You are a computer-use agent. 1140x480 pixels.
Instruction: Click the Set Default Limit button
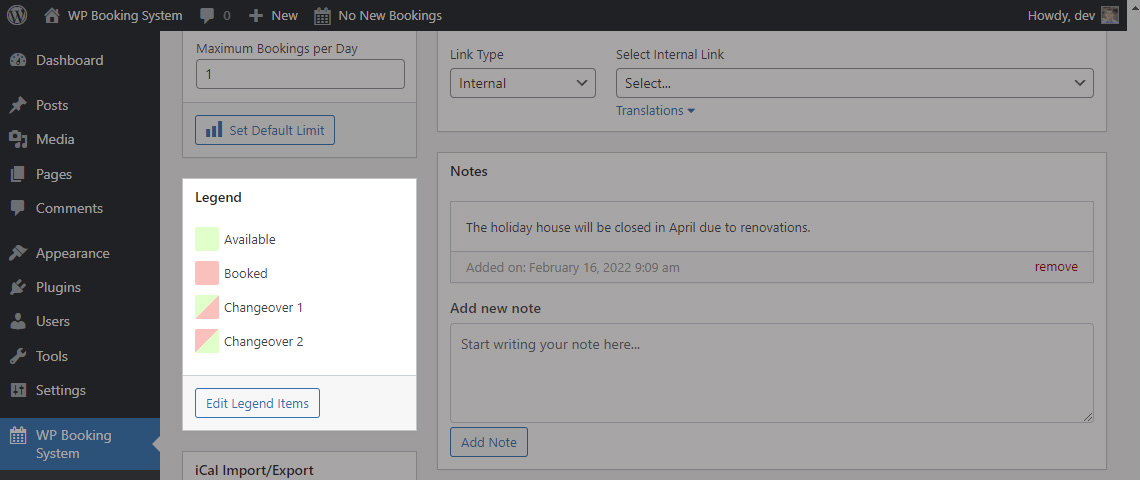(265, 130)
